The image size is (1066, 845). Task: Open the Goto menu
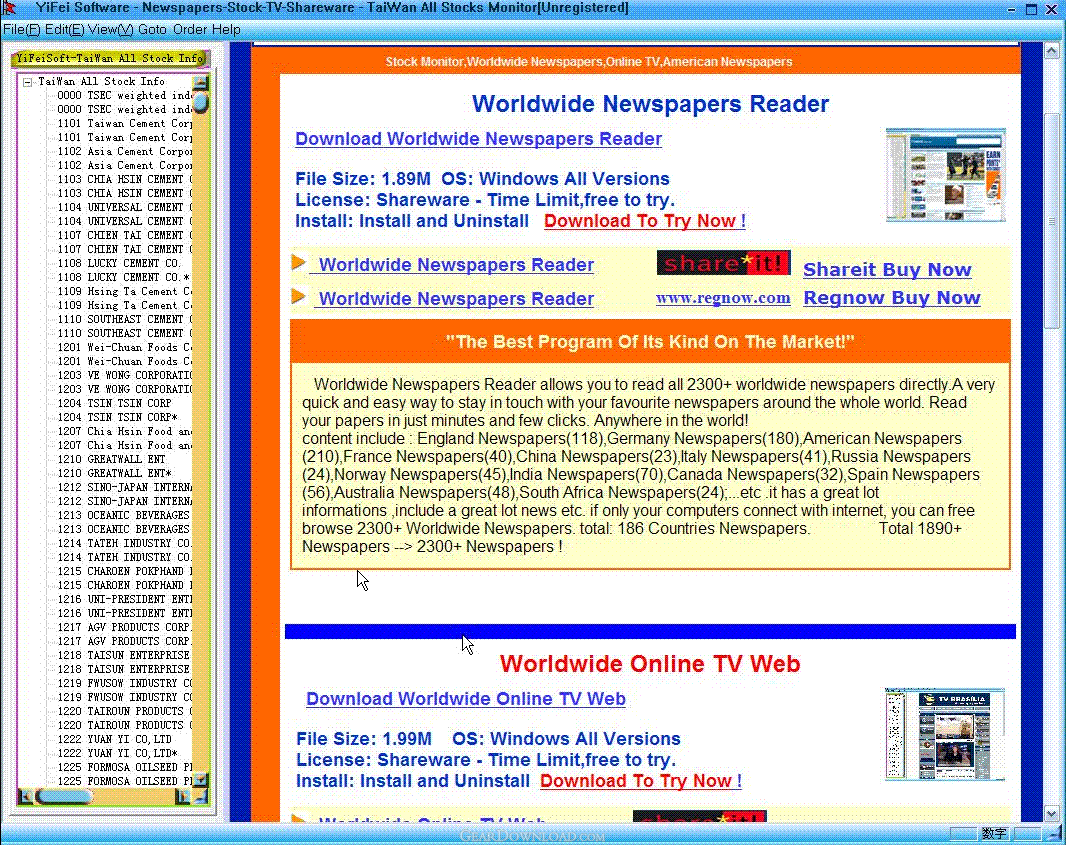pos(152,30)
